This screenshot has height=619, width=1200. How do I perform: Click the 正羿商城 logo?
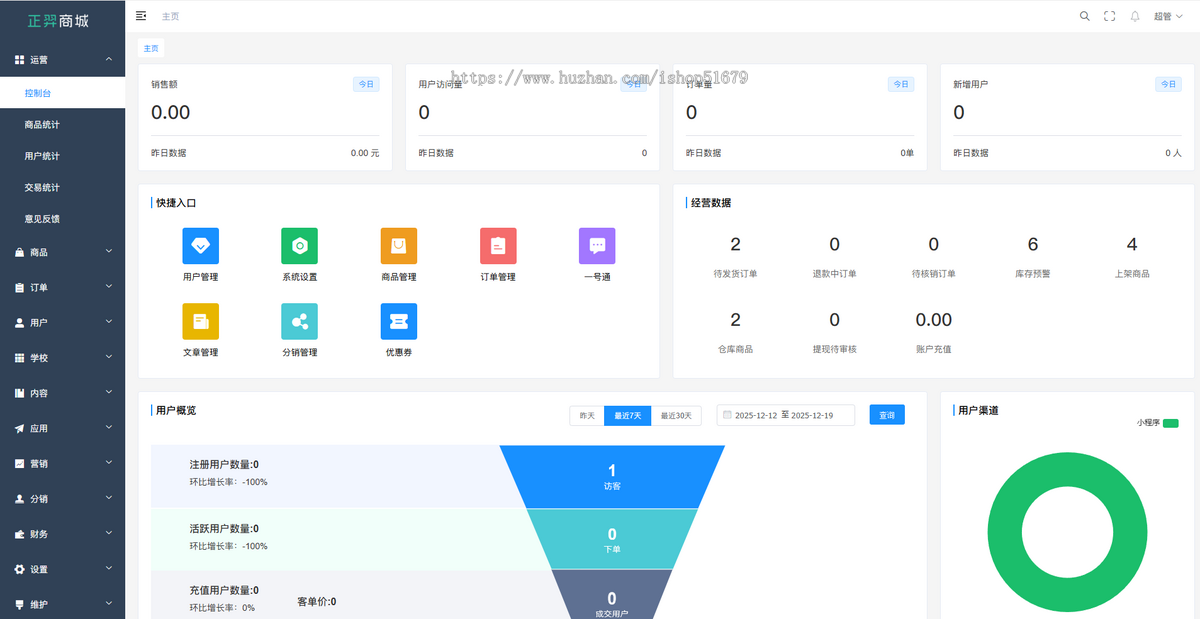click(58, 20)
